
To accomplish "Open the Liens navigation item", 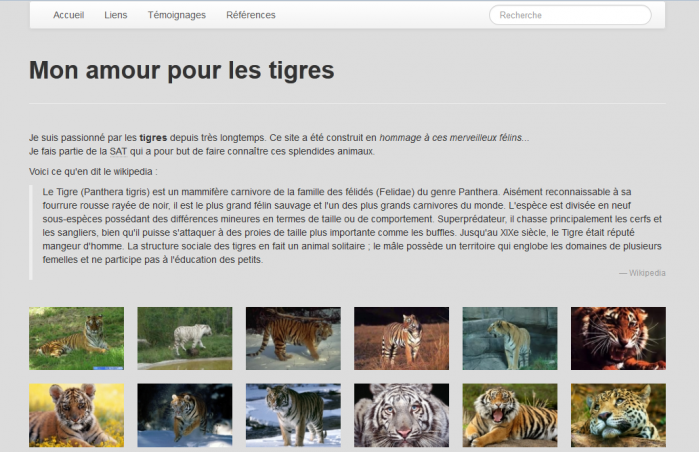I will click(x=116, y=15).
